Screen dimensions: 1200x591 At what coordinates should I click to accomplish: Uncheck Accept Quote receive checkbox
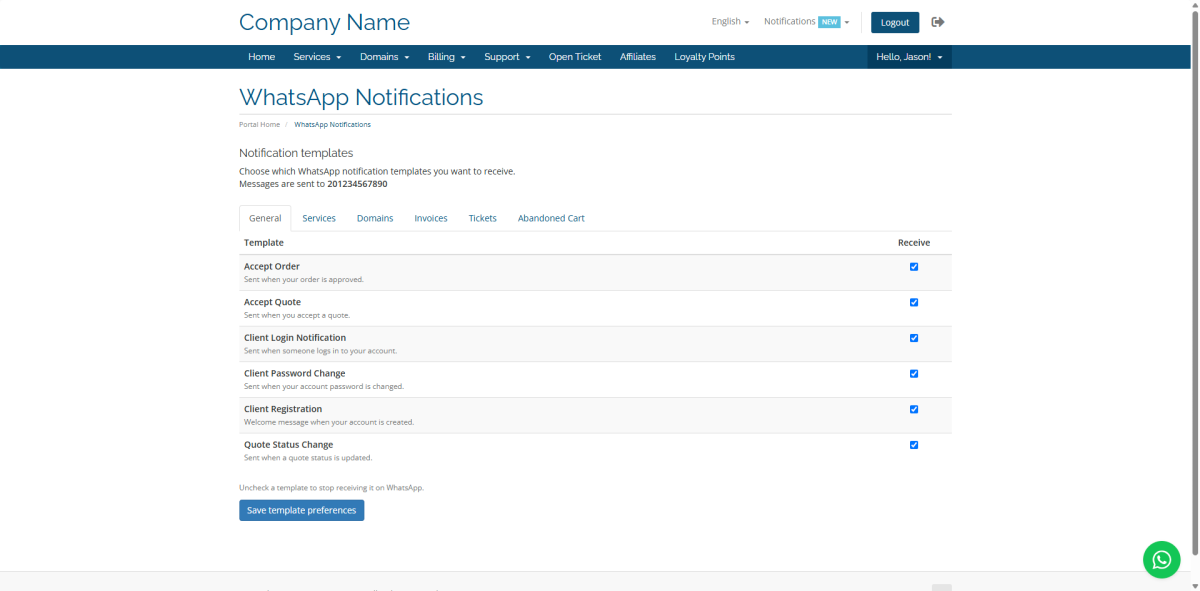(914, 302)
